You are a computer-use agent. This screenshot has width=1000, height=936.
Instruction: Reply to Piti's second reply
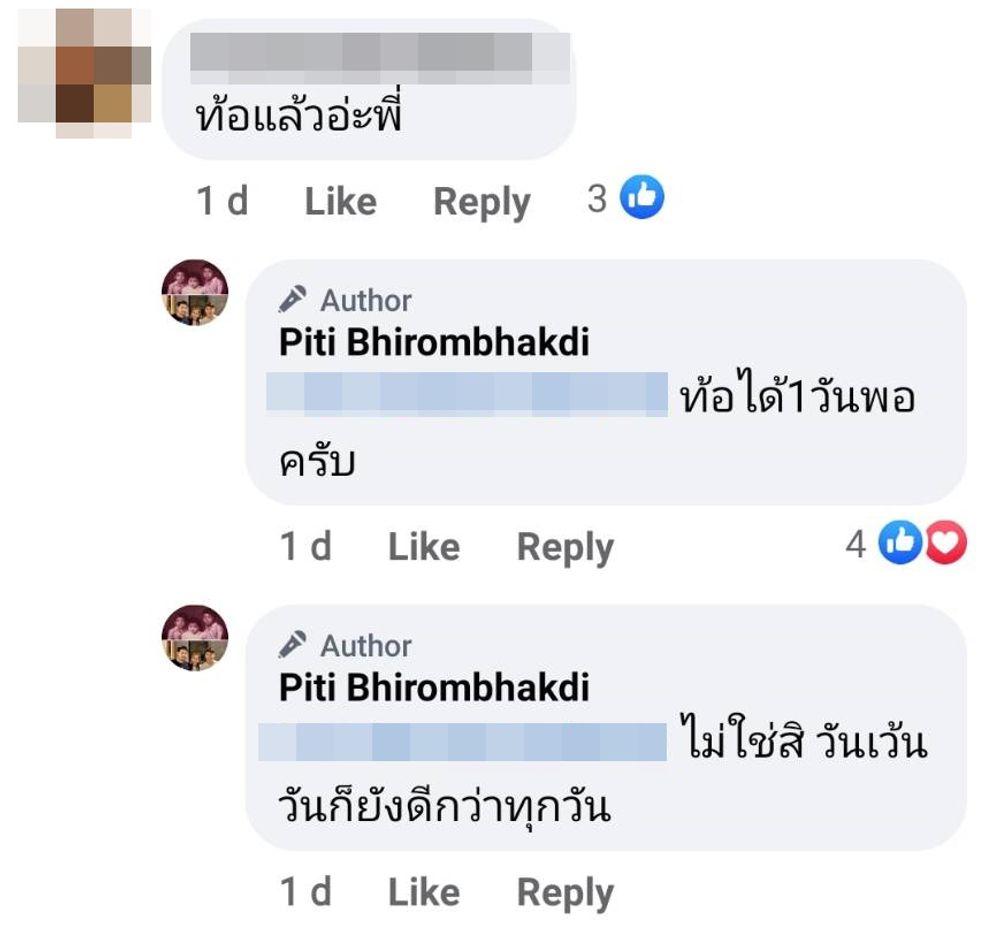[x=565, y=893]
